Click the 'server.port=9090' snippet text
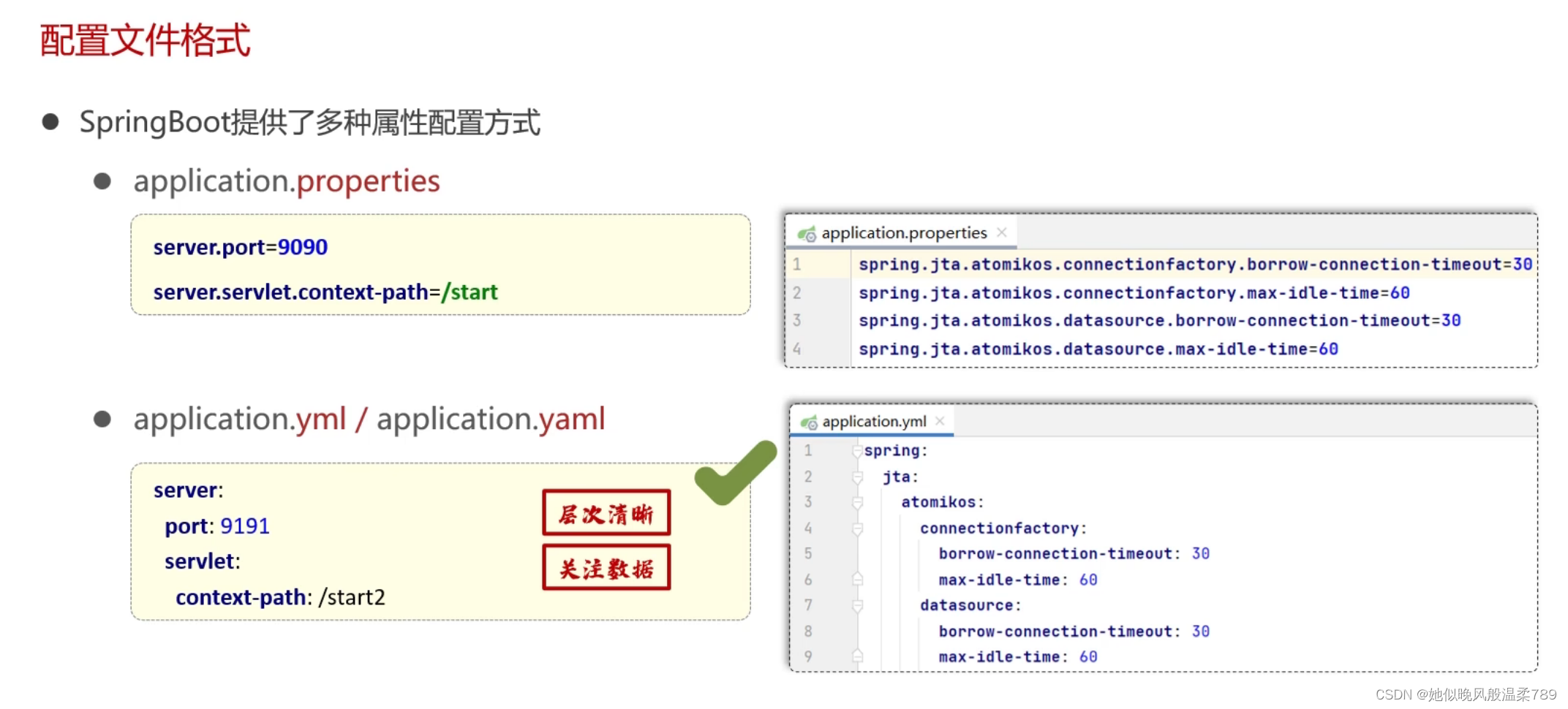Image resolution: width=1568 pixels, height=709 pixels. pos(240,248)
